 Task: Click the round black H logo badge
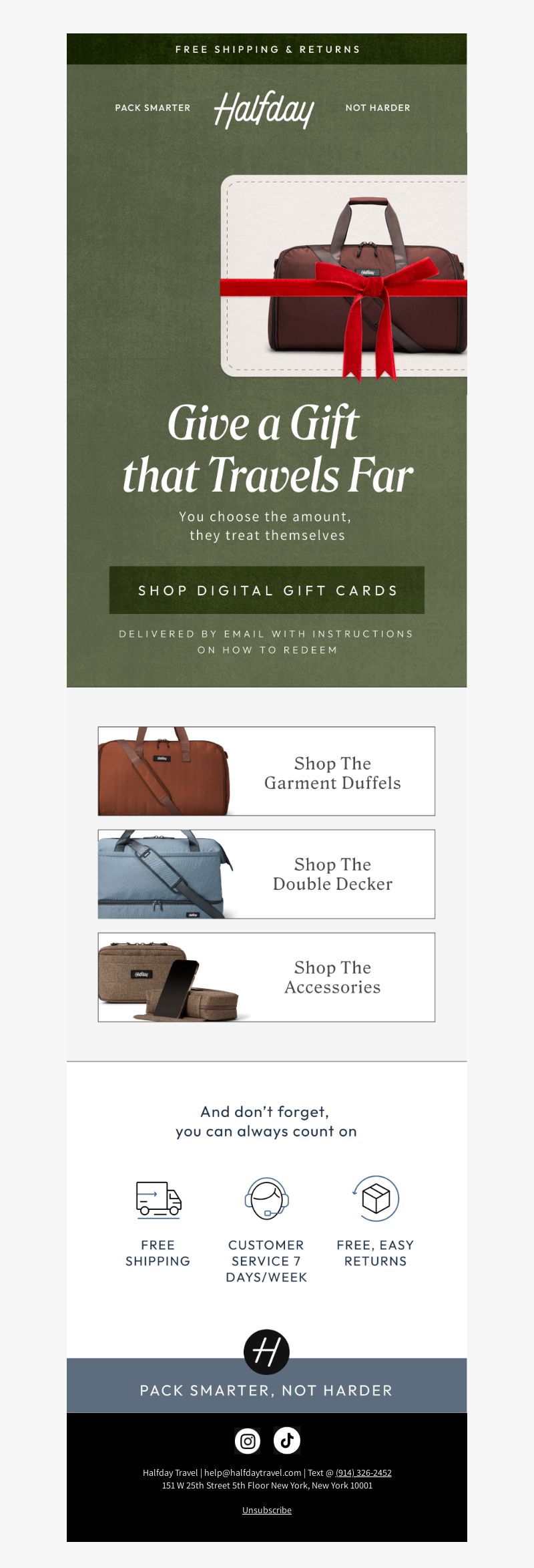click(266, 1352)
